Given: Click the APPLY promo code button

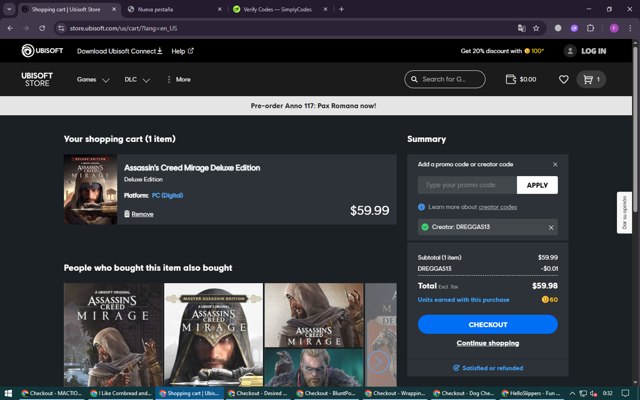Looking at the screenshot, I should (537, 185).
